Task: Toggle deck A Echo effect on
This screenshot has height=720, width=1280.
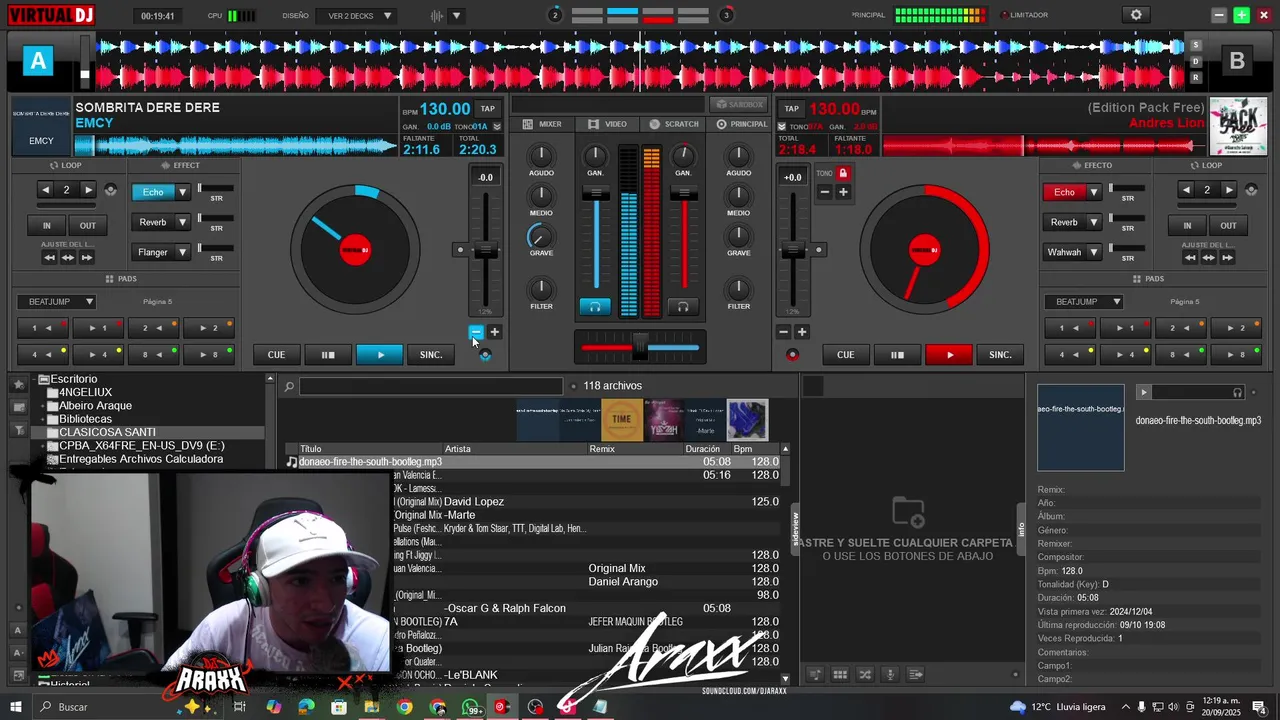Action: pyautogui.click(x=153, y=192)
